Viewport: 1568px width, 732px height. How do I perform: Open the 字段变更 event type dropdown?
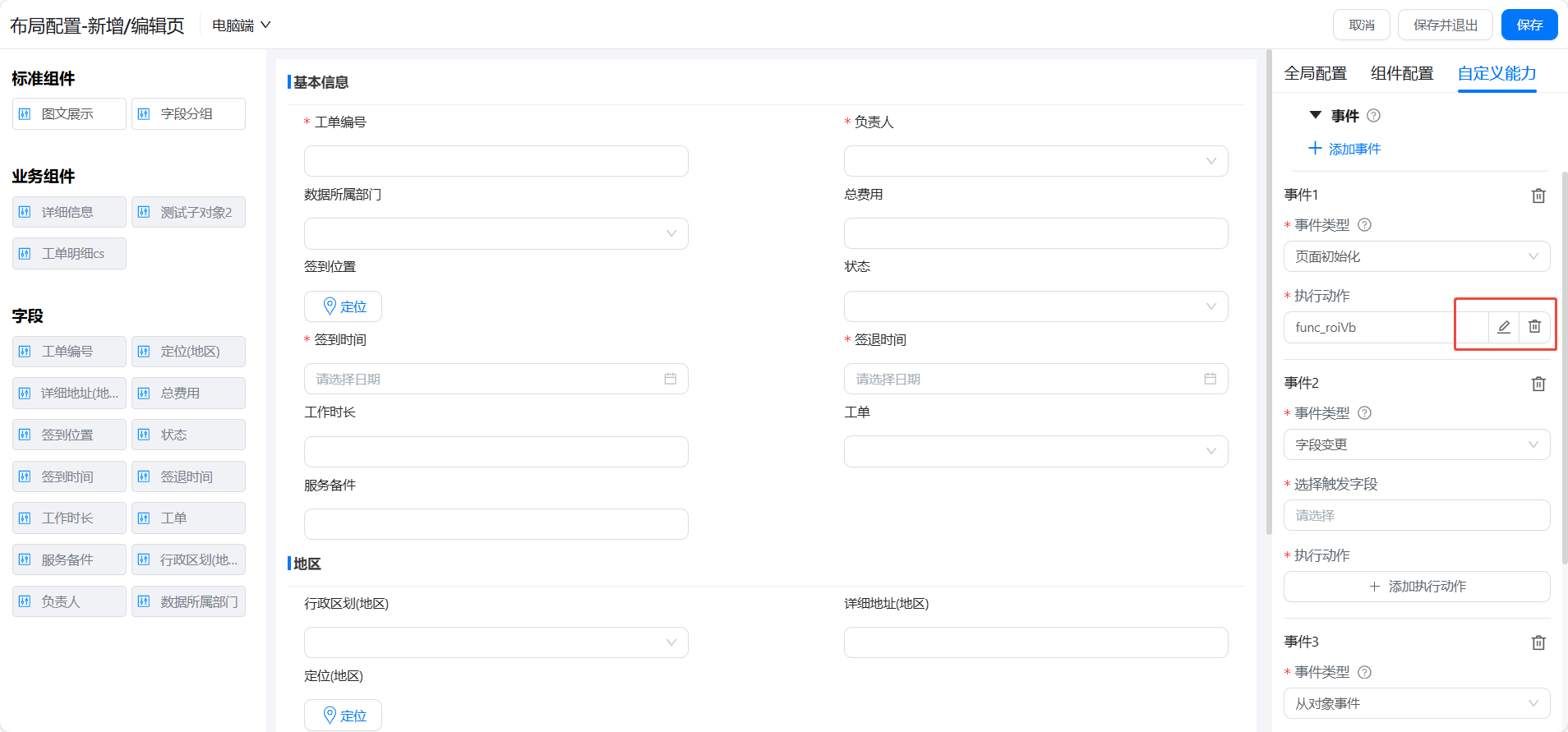pos(1416,444)
